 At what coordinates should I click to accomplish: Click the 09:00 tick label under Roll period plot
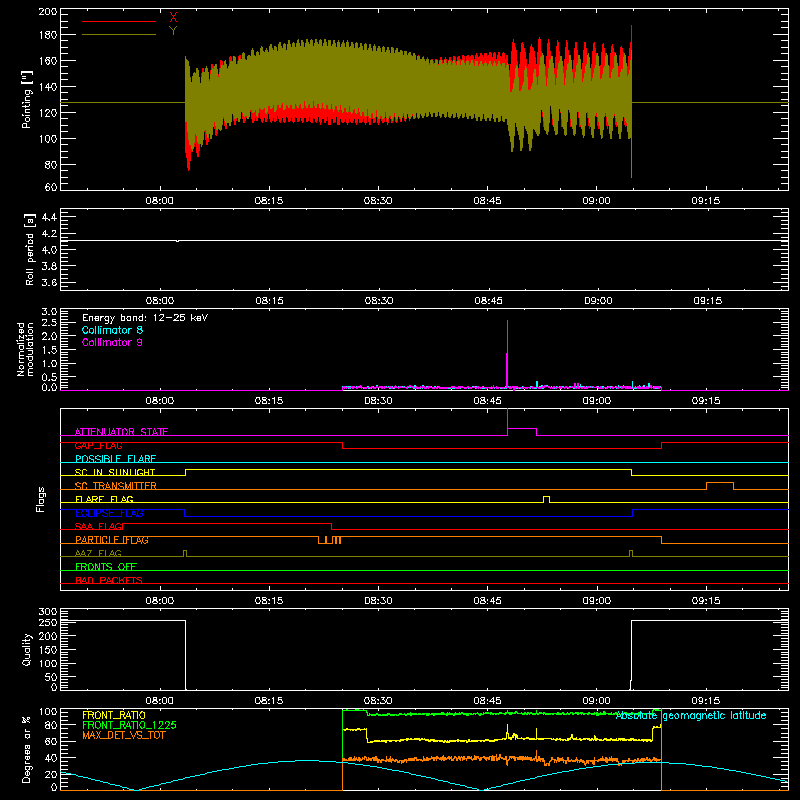(598, 301)
